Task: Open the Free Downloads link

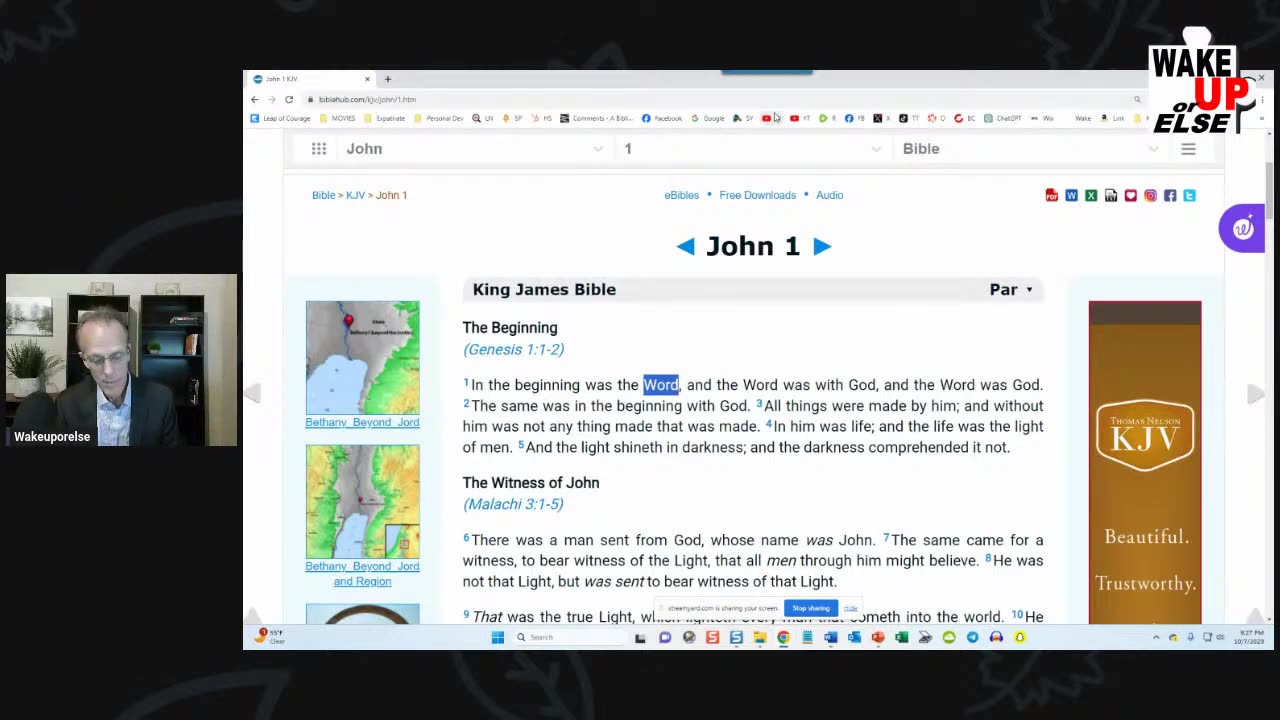Action: click(757, 195)
